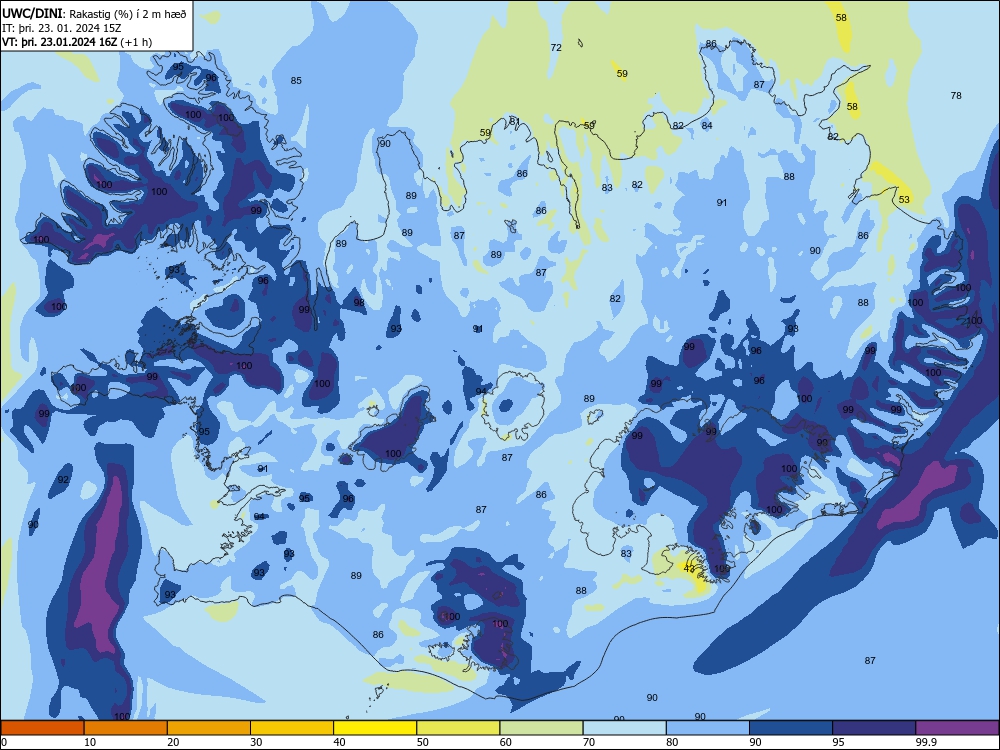Click the '40' label on the color scale

[339, 742]
